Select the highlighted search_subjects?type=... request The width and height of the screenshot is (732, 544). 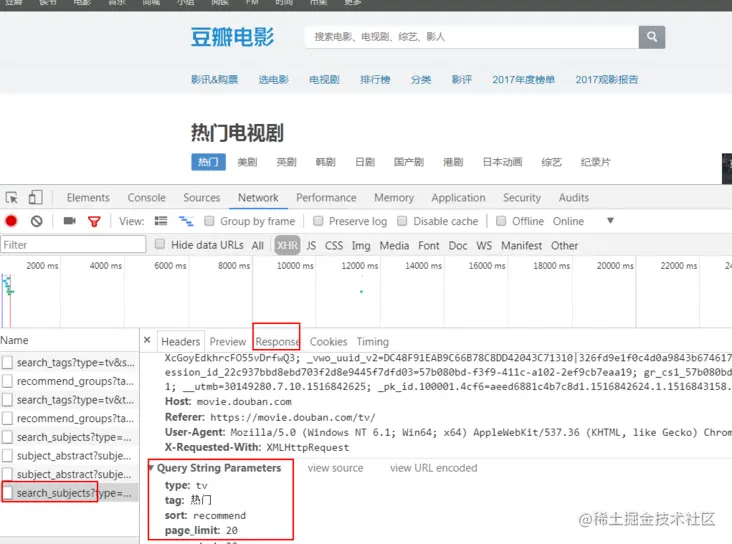tap(69, 493)
